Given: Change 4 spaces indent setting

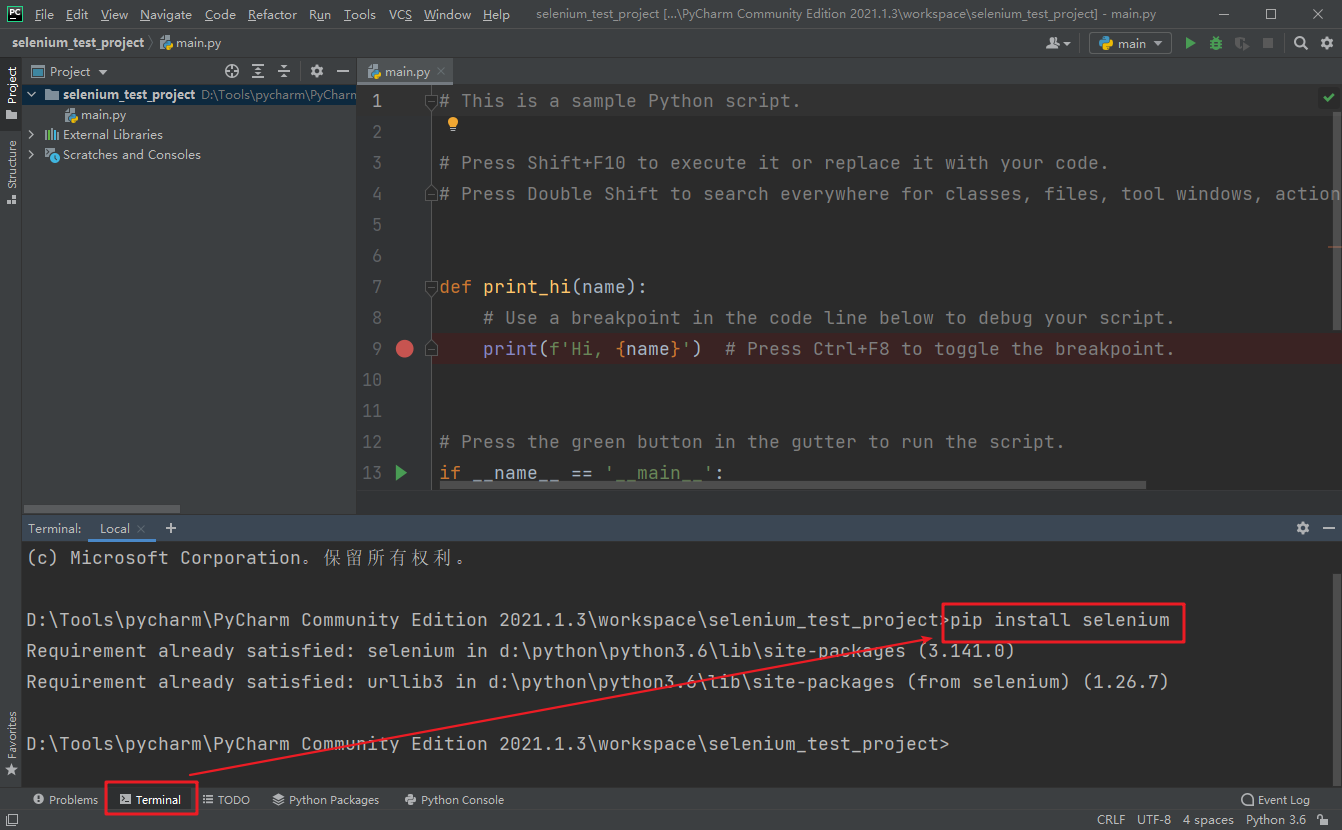Looking at the screenshot, I should tap(1208, 820).
